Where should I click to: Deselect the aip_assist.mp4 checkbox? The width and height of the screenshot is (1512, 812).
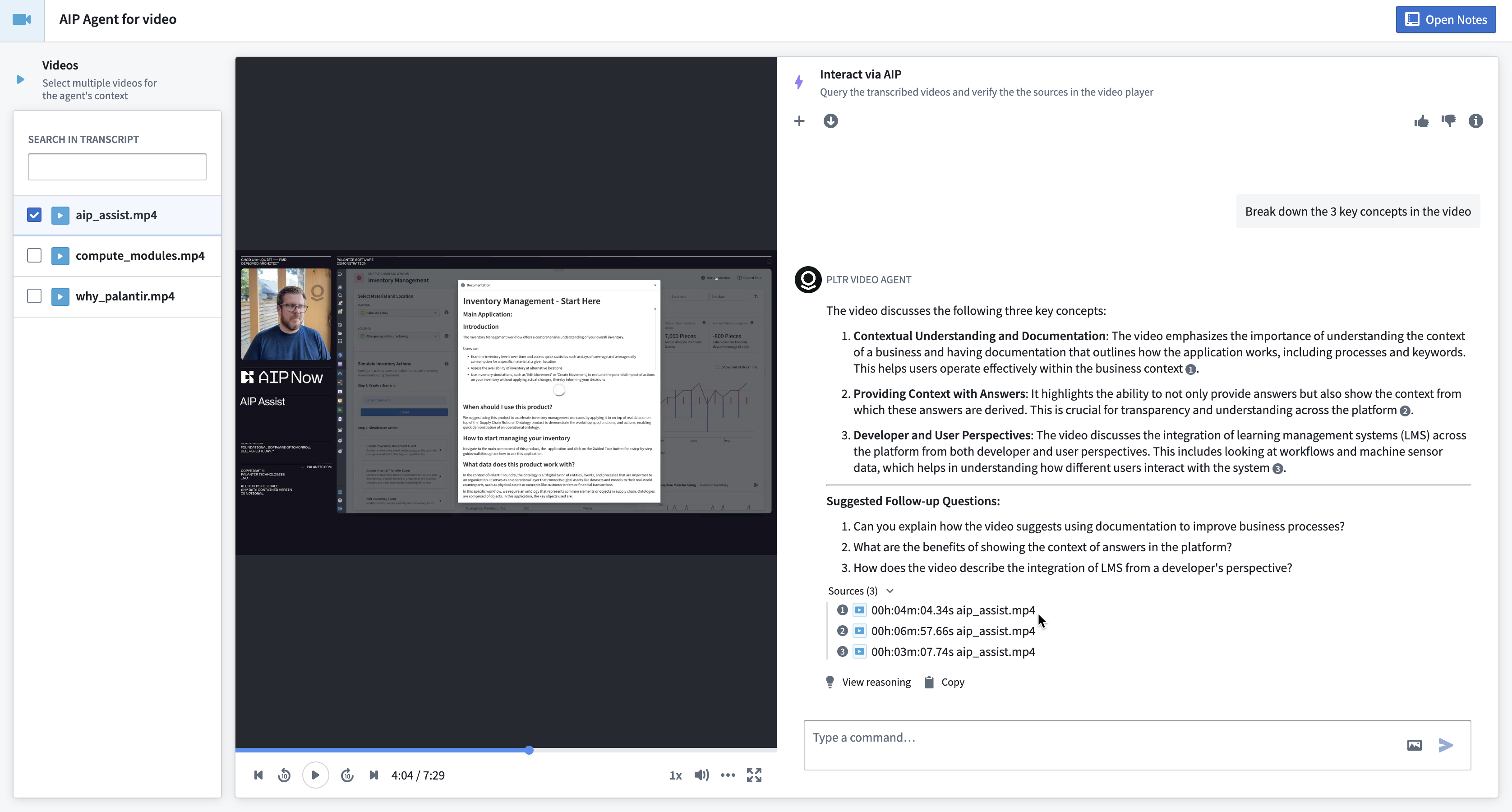(x=34, y=215)
